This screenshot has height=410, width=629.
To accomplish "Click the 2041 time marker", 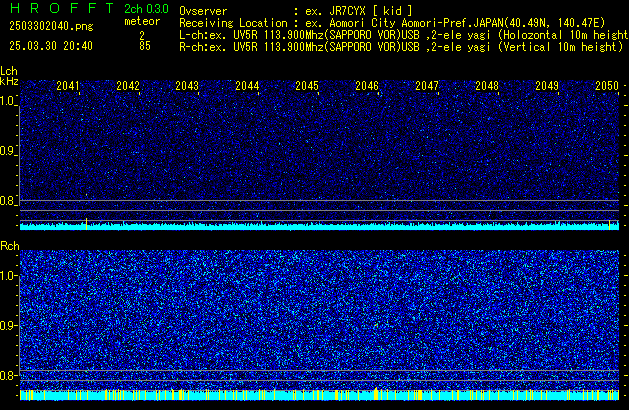I will coord(68,86).
